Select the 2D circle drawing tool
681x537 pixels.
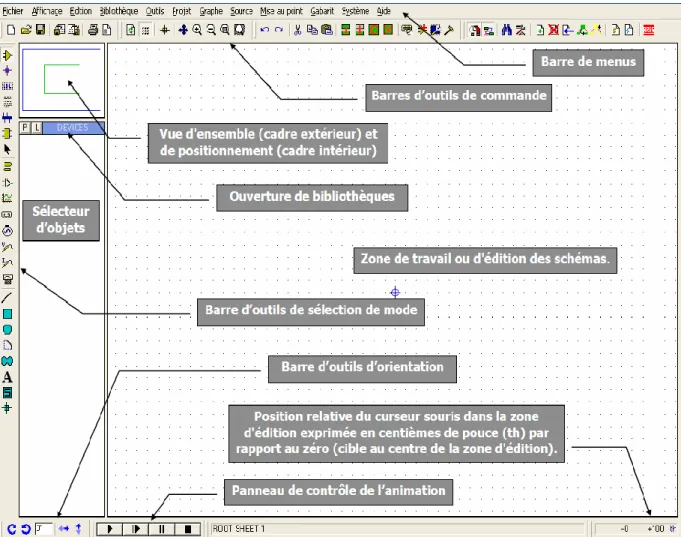(x=7, y=330)
